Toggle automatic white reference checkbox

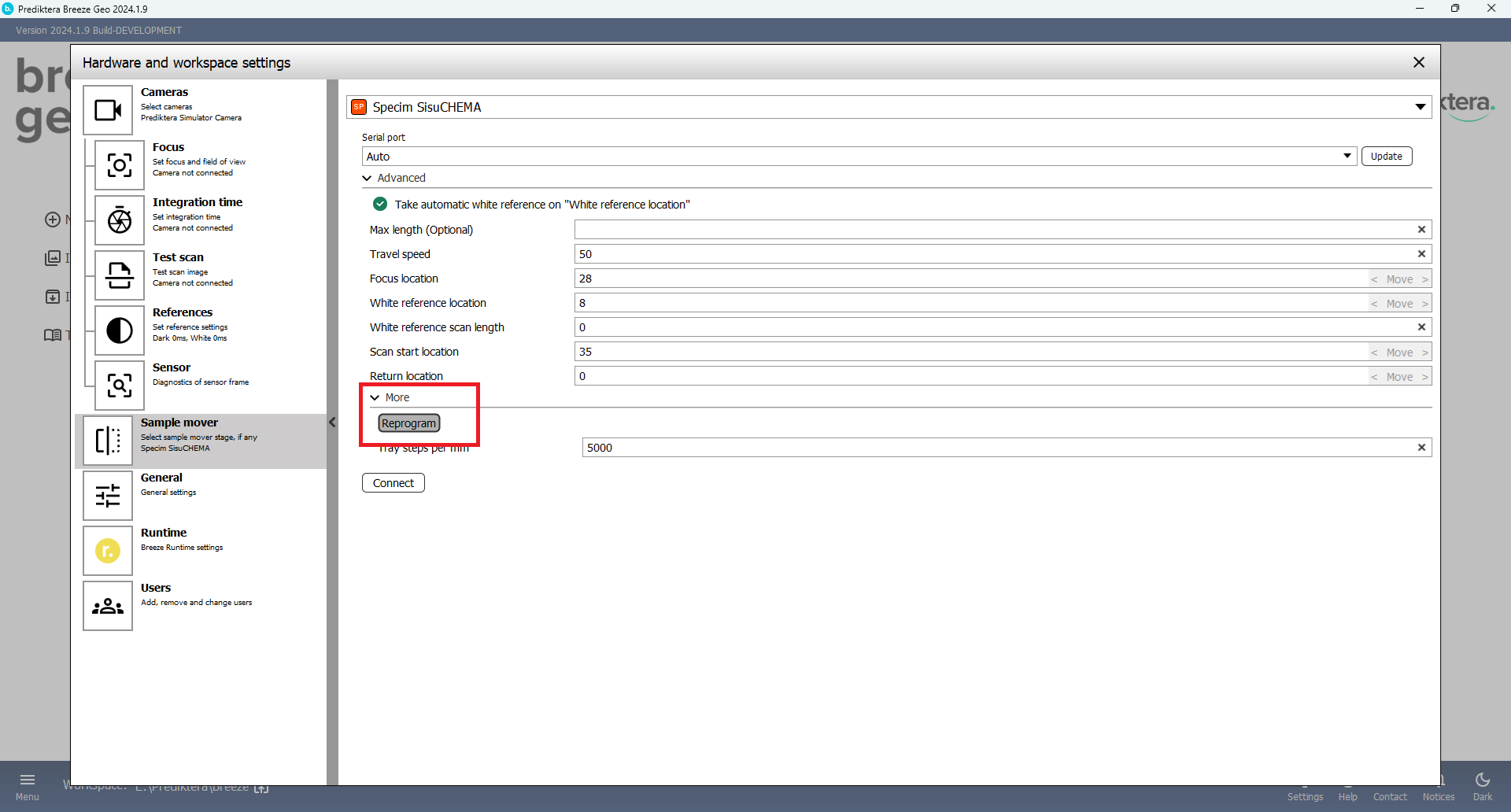coord(380,205)
